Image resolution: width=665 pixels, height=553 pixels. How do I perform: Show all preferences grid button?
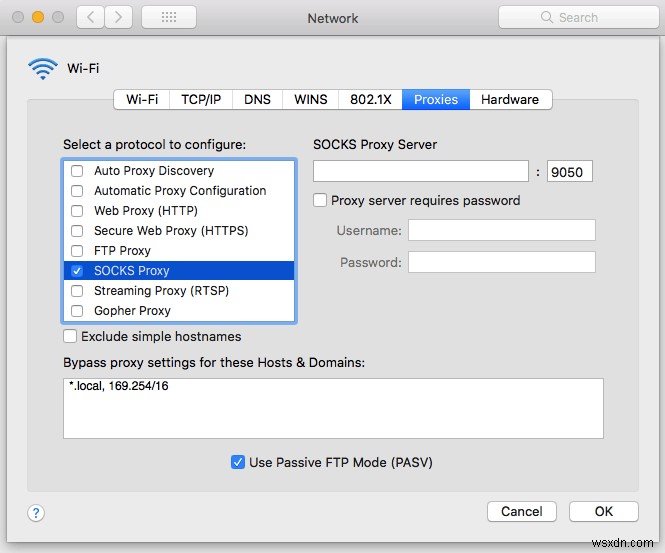coord(169,17)
